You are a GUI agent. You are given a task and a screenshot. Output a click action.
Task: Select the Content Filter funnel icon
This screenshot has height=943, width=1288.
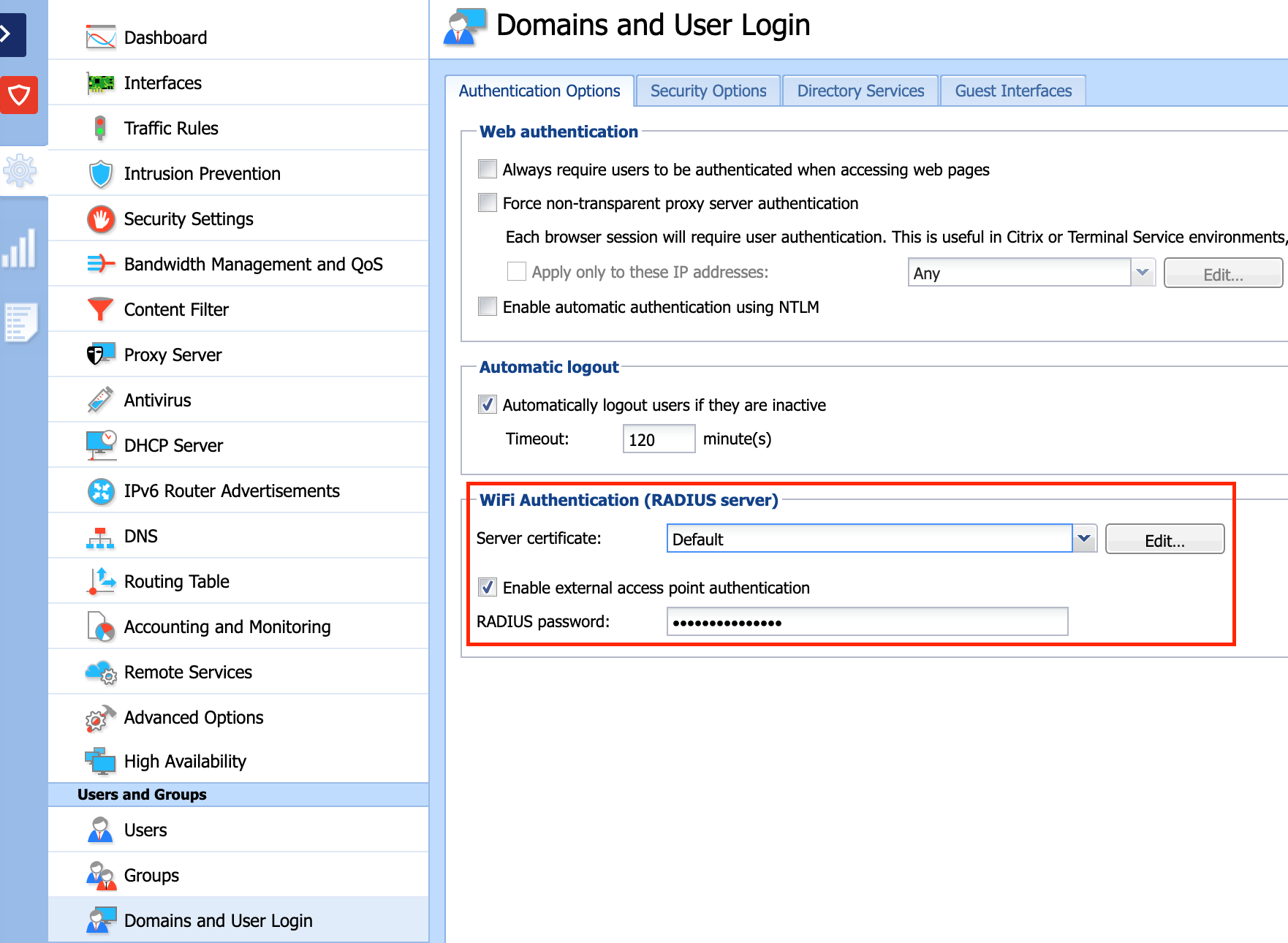pos(100,309)
